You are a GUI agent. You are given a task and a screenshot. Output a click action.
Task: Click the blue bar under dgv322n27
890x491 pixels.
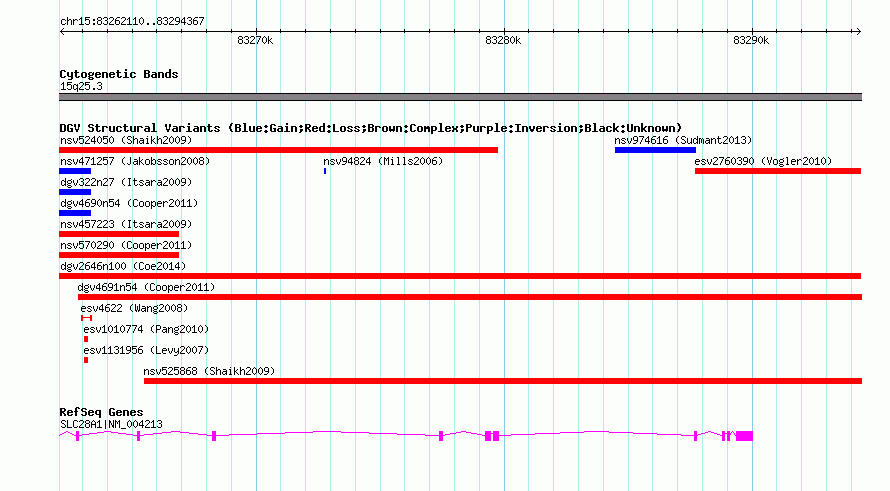click(75, 192)
